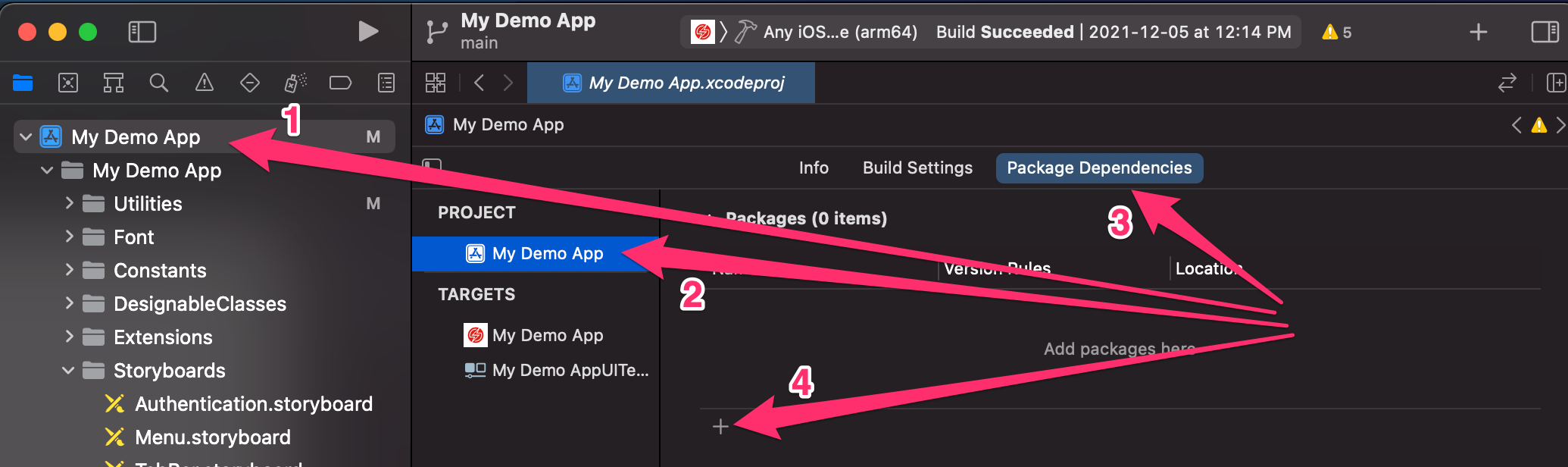Switch to the Build Settings tab

917,168
